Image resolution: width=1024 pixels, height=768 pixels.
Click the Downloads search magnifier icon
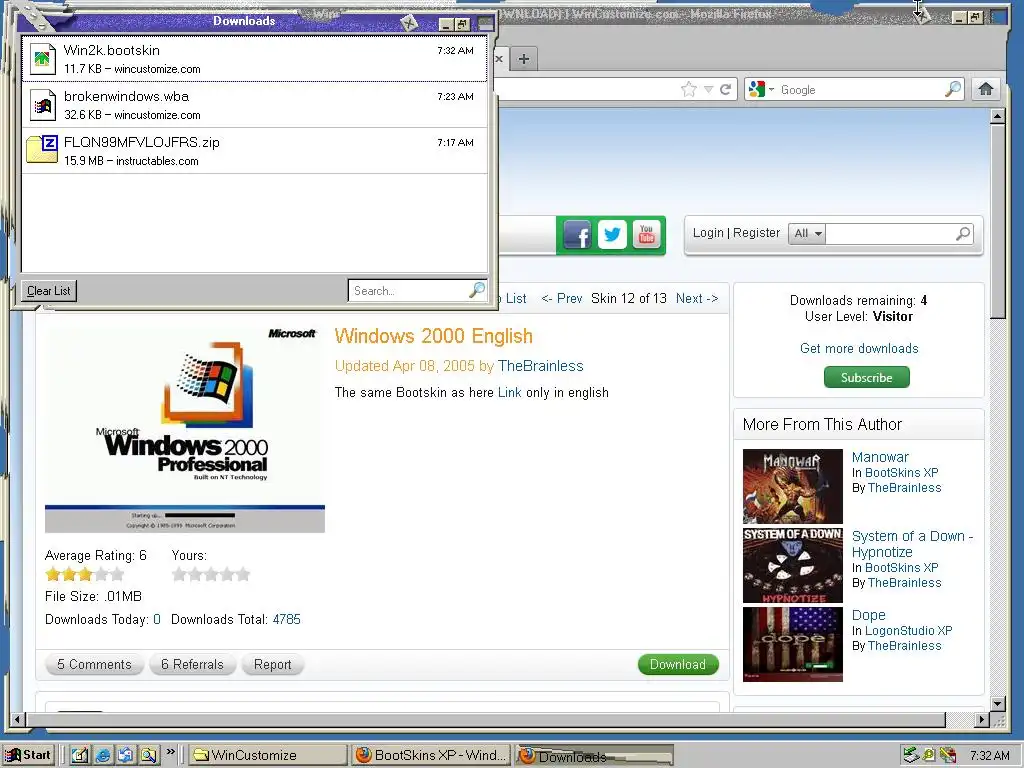point(477,290)
